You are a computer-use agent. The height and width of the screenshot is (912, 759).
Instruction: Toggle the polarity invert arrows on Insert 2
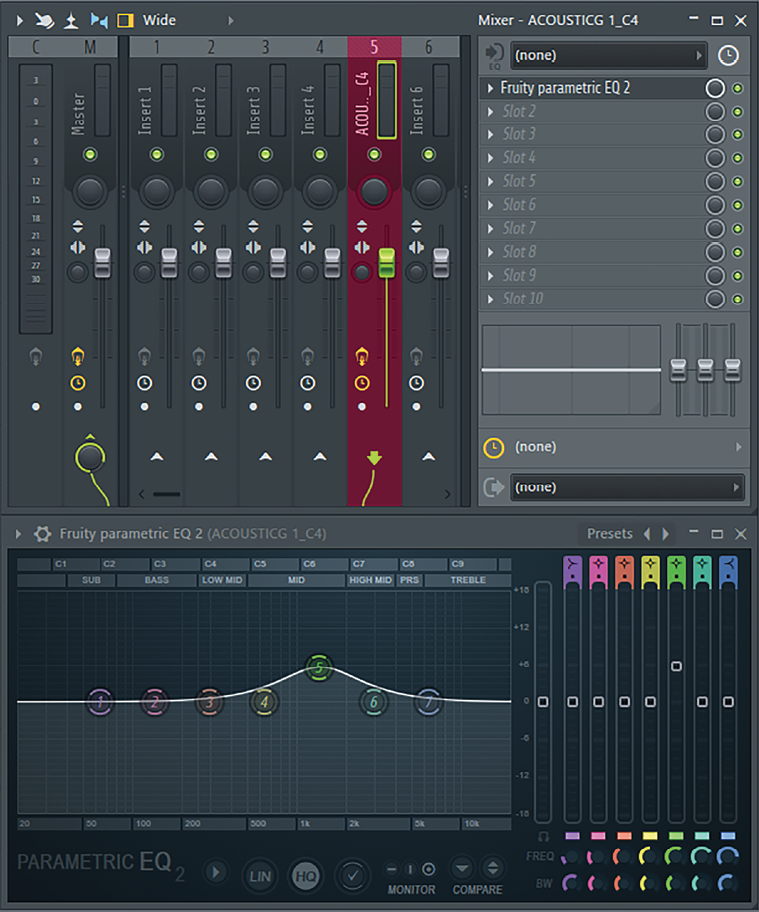click(199, 226)
